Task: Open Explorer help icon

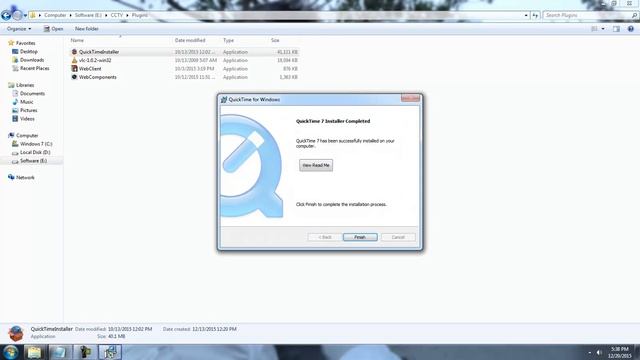Action: [x=631, y=29]
